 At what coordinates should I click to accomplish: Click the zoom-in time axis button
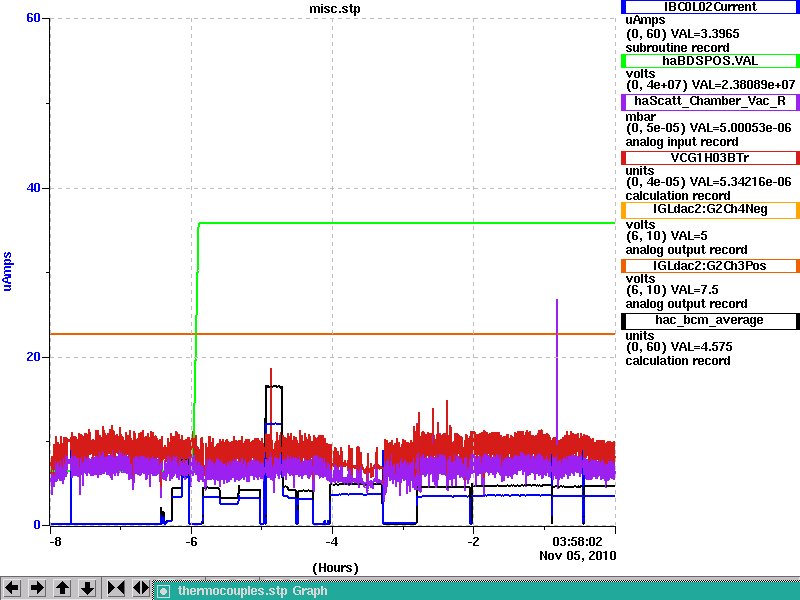pyautogui.click(x=116, y=588)
